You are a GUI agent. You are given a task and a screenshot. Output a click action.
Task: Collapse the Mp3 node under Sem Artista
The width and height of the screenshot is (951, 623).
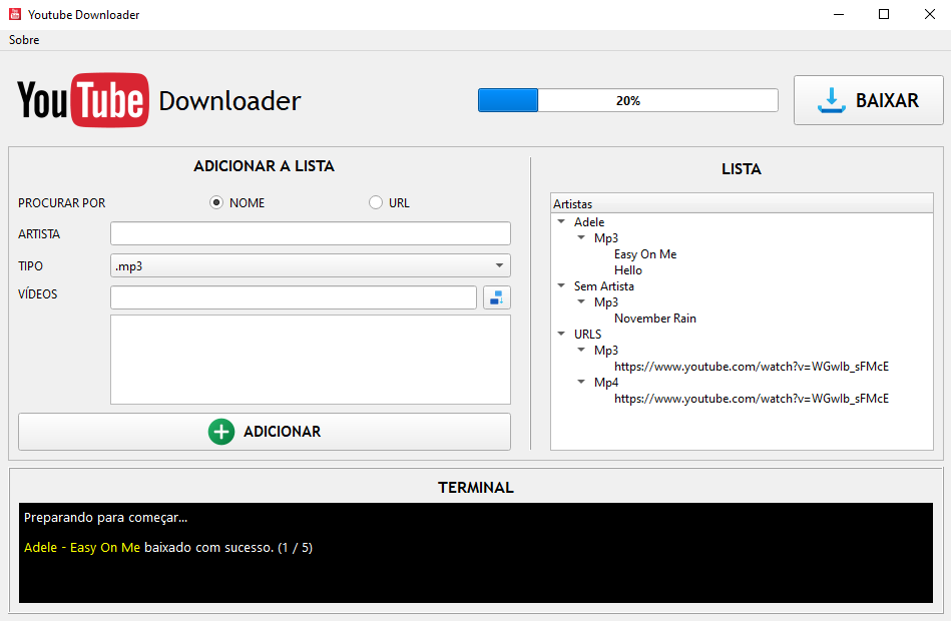pyautogui.click(x=581, y=302)
